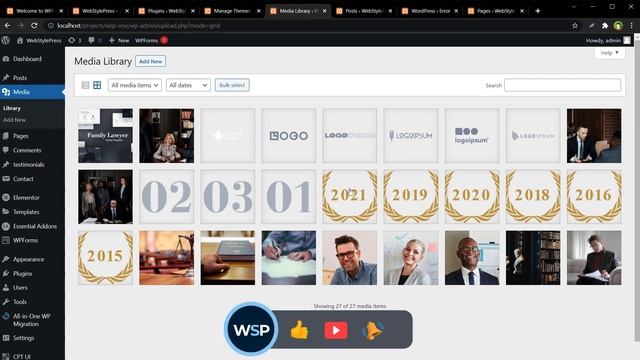
Task: Open the updates counter icon
Action: pyautogui.click(x=75, y=40)
